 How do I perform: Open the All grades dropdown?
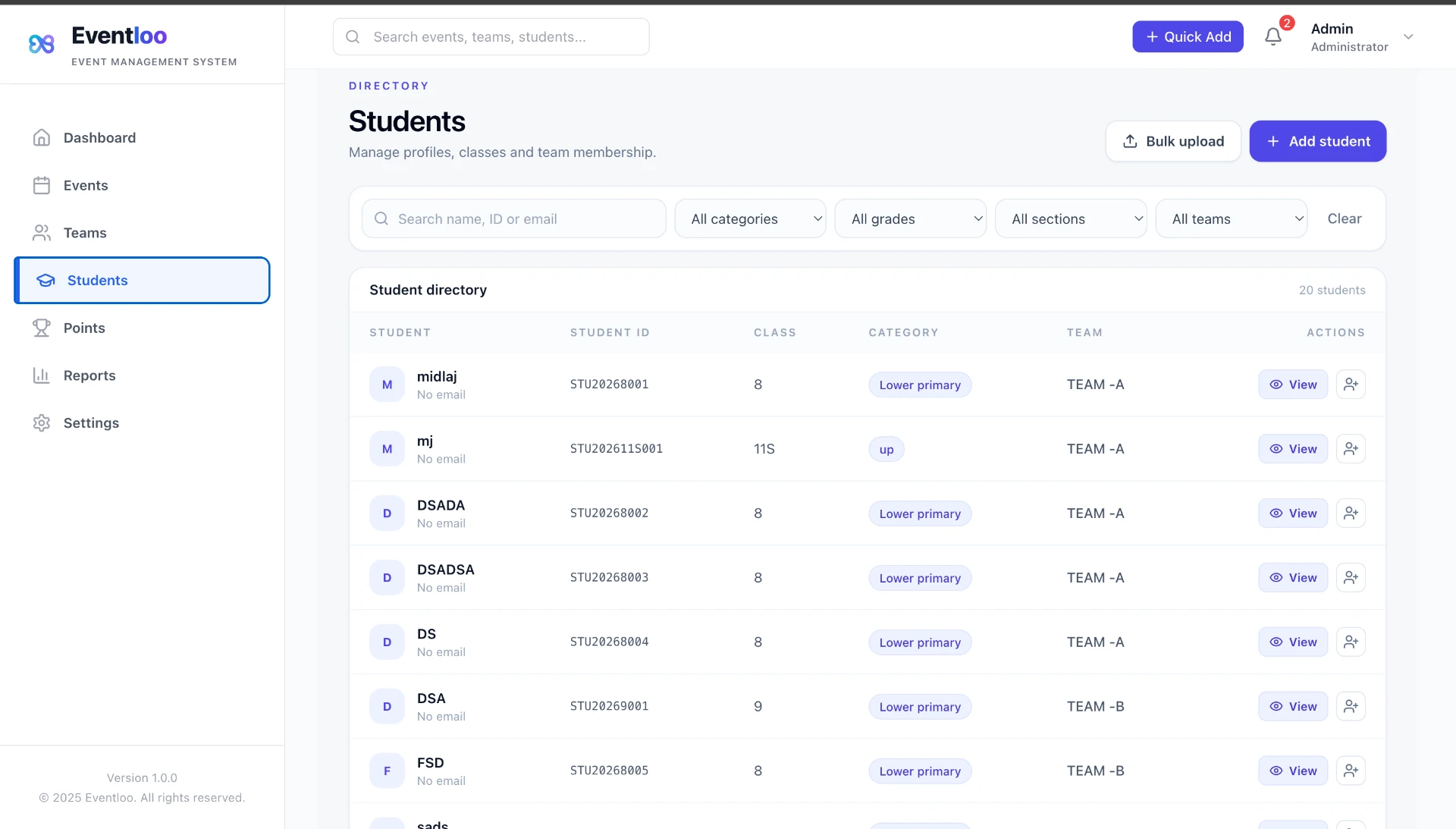(910, 218)
